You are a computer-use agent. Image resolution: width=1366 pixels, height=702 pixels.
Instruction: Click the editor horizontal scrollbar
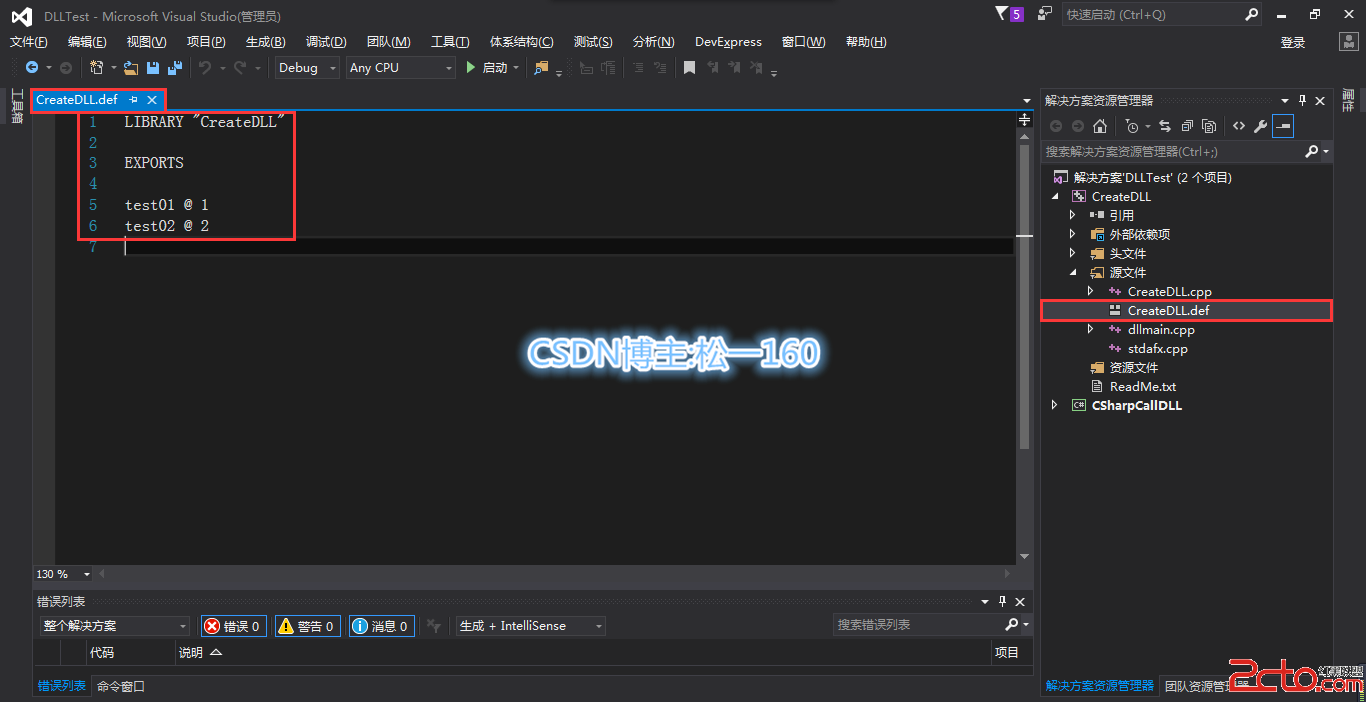555,574
